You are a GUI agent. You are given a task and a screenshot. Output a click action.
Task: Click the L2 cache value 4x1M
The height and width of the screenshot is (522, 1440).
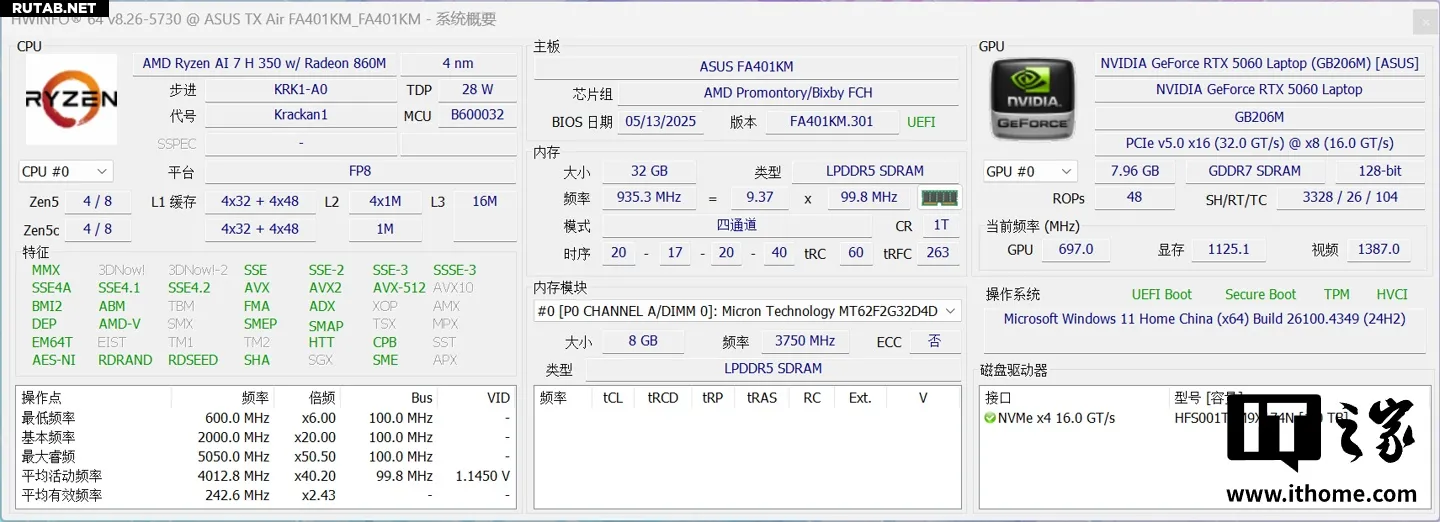(385, 201)
